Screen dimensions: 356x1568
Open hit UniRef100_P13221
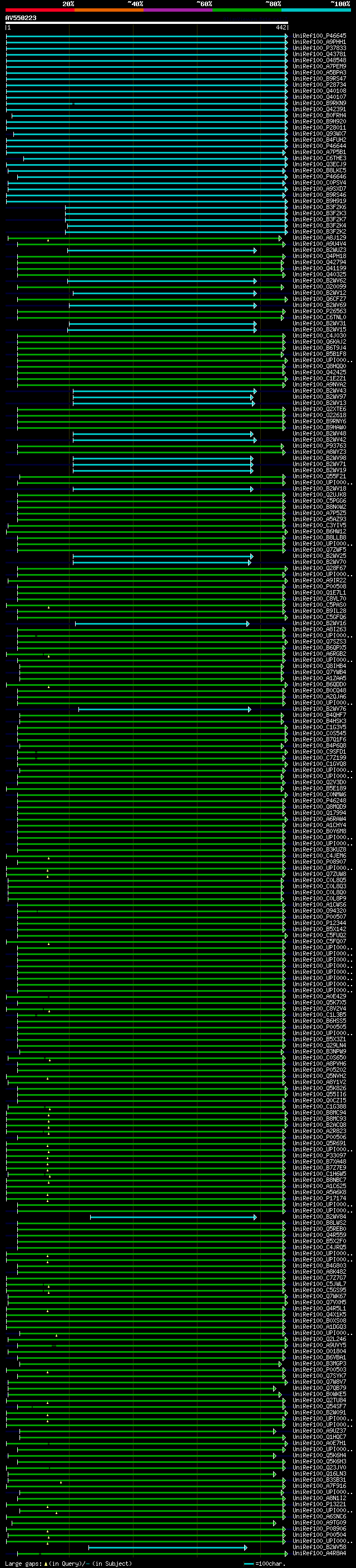tap(319, 1504)
